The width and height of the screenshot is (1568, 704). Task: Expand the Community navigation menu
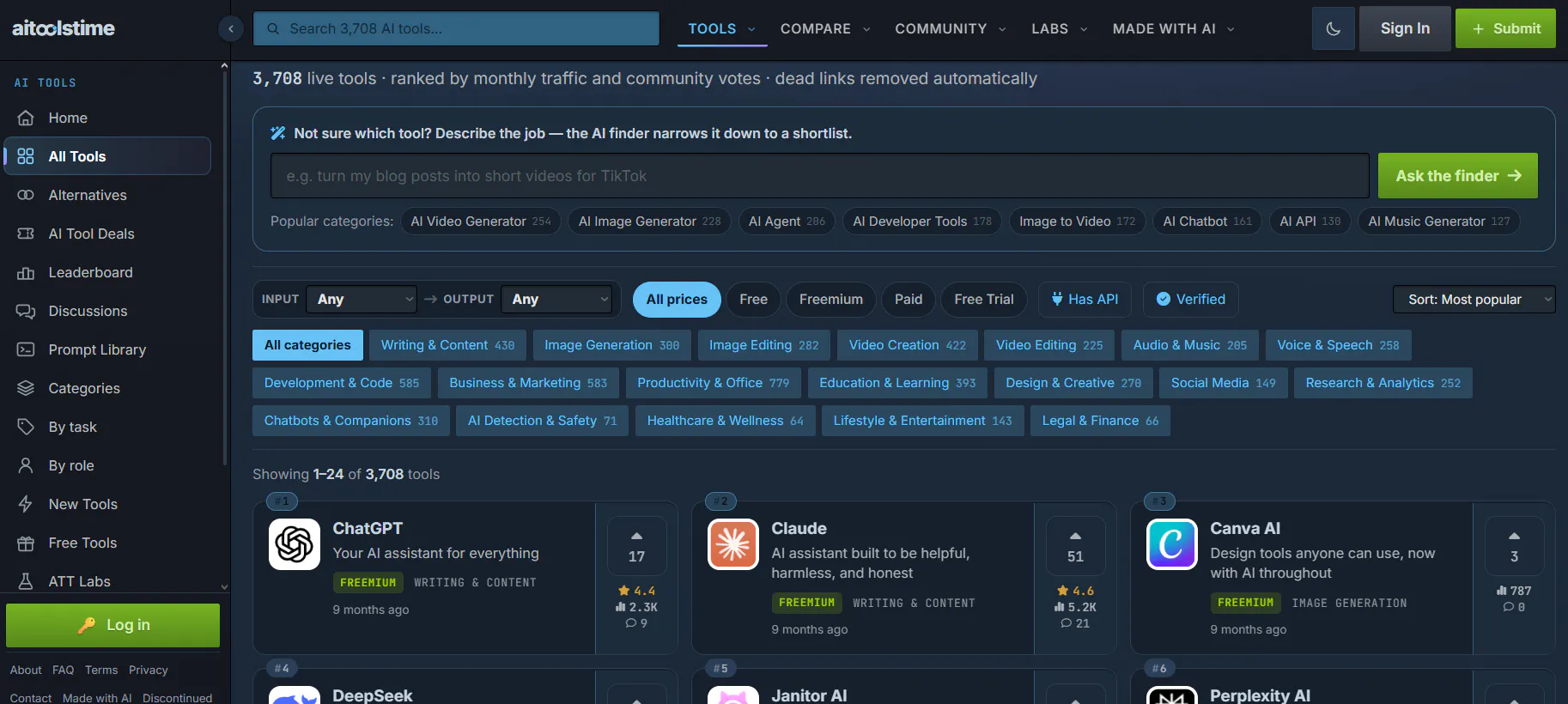coord(951,29)
